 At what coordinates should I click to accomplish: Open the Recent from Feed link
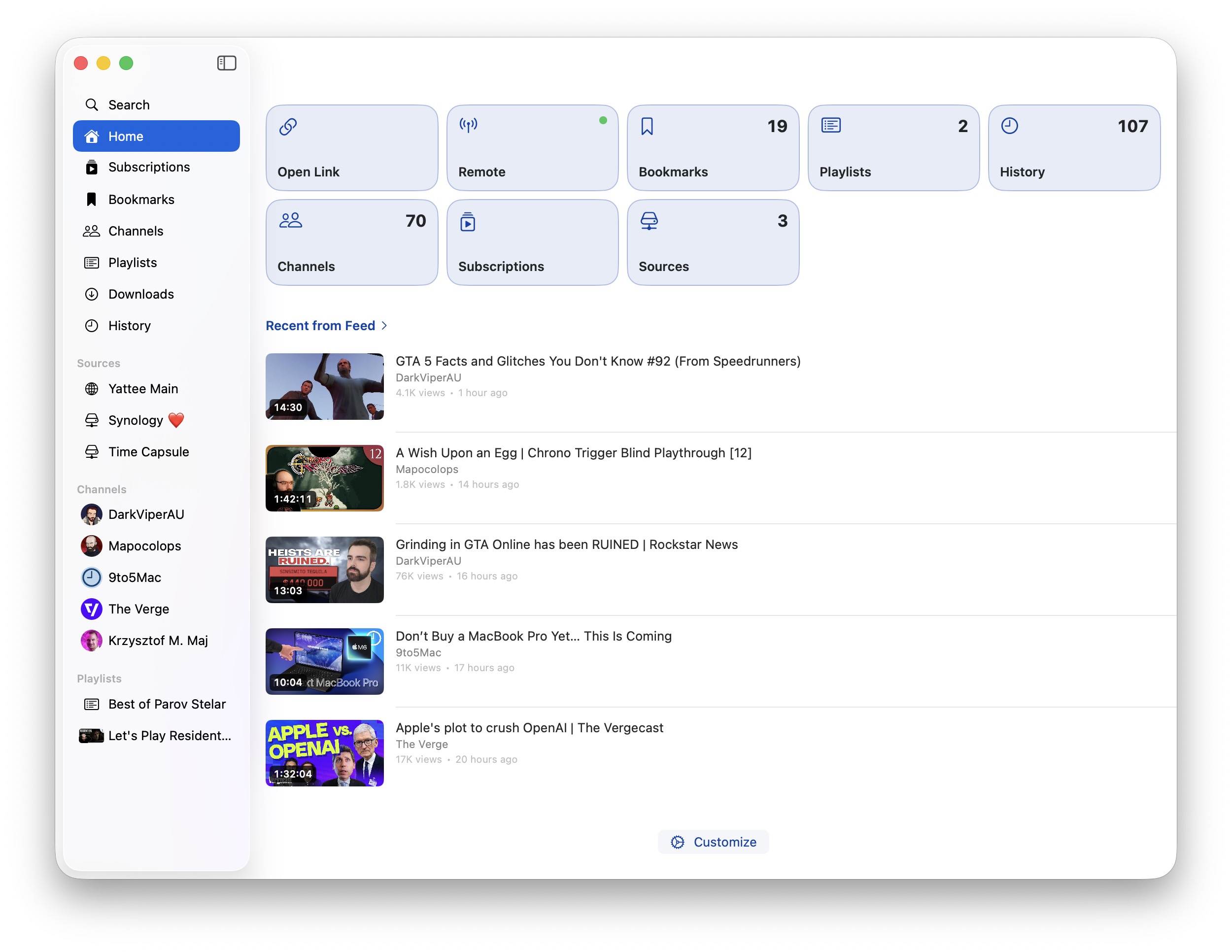(x=320, y=325)
